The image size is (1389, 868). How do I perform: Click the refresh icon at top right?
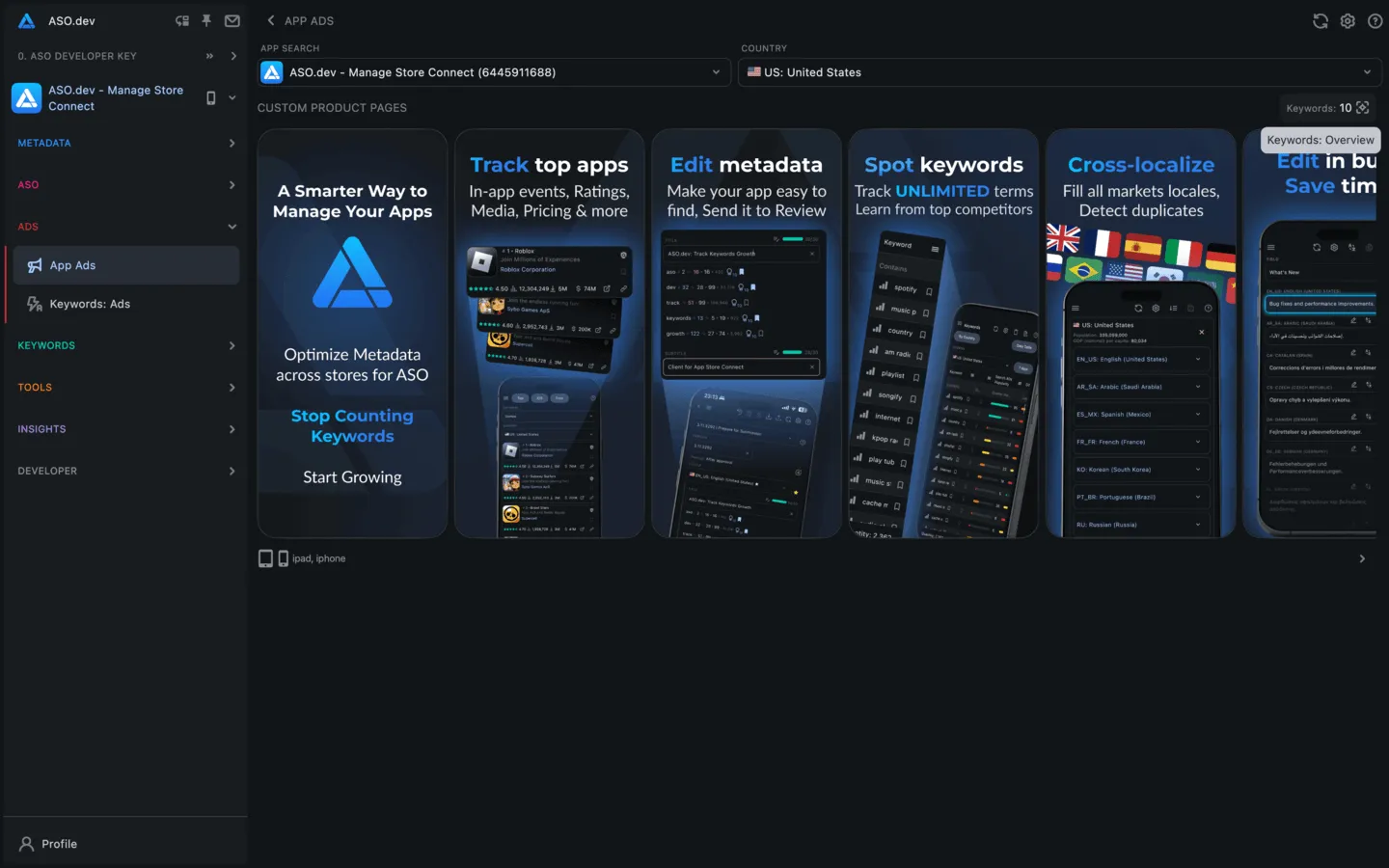click(1320, 20)
